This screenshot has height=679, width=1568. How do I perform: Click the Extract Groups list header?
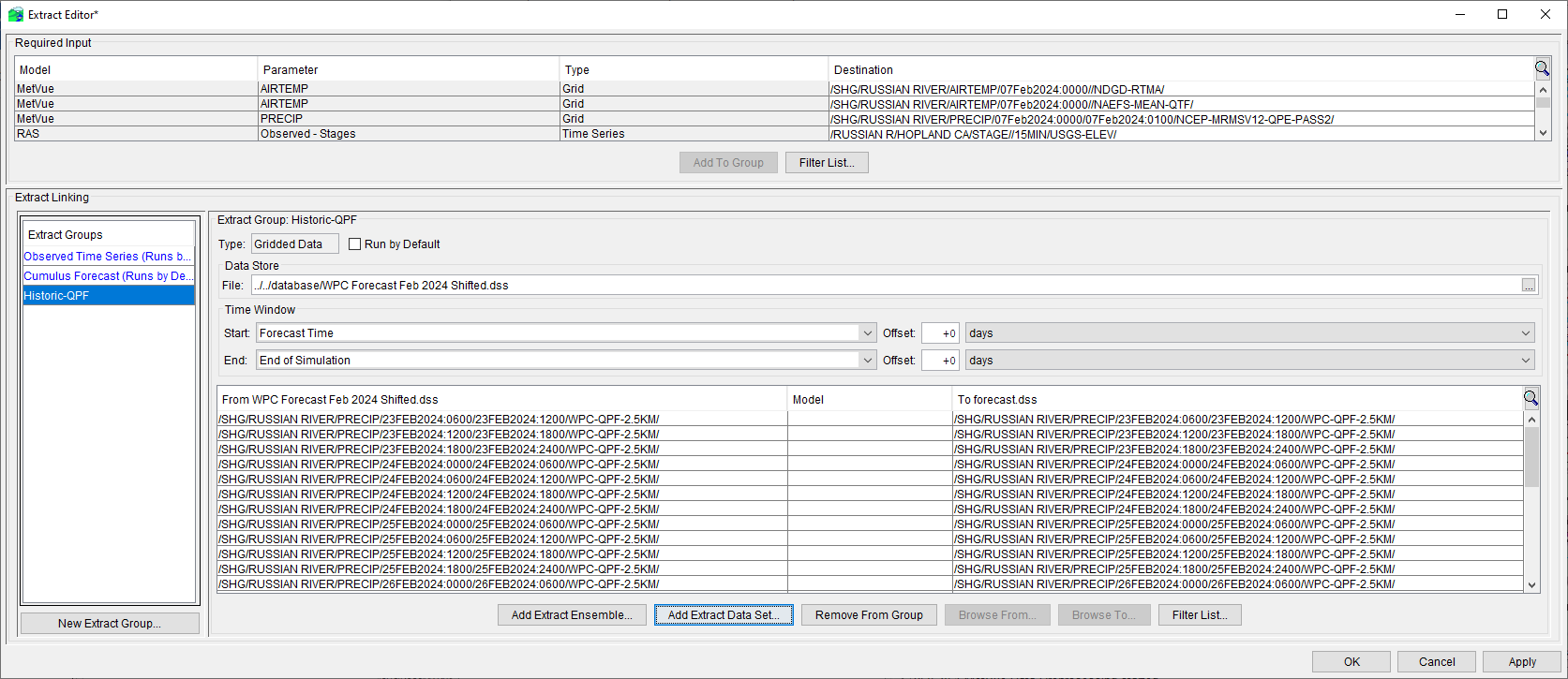click(x=109, y=234)
